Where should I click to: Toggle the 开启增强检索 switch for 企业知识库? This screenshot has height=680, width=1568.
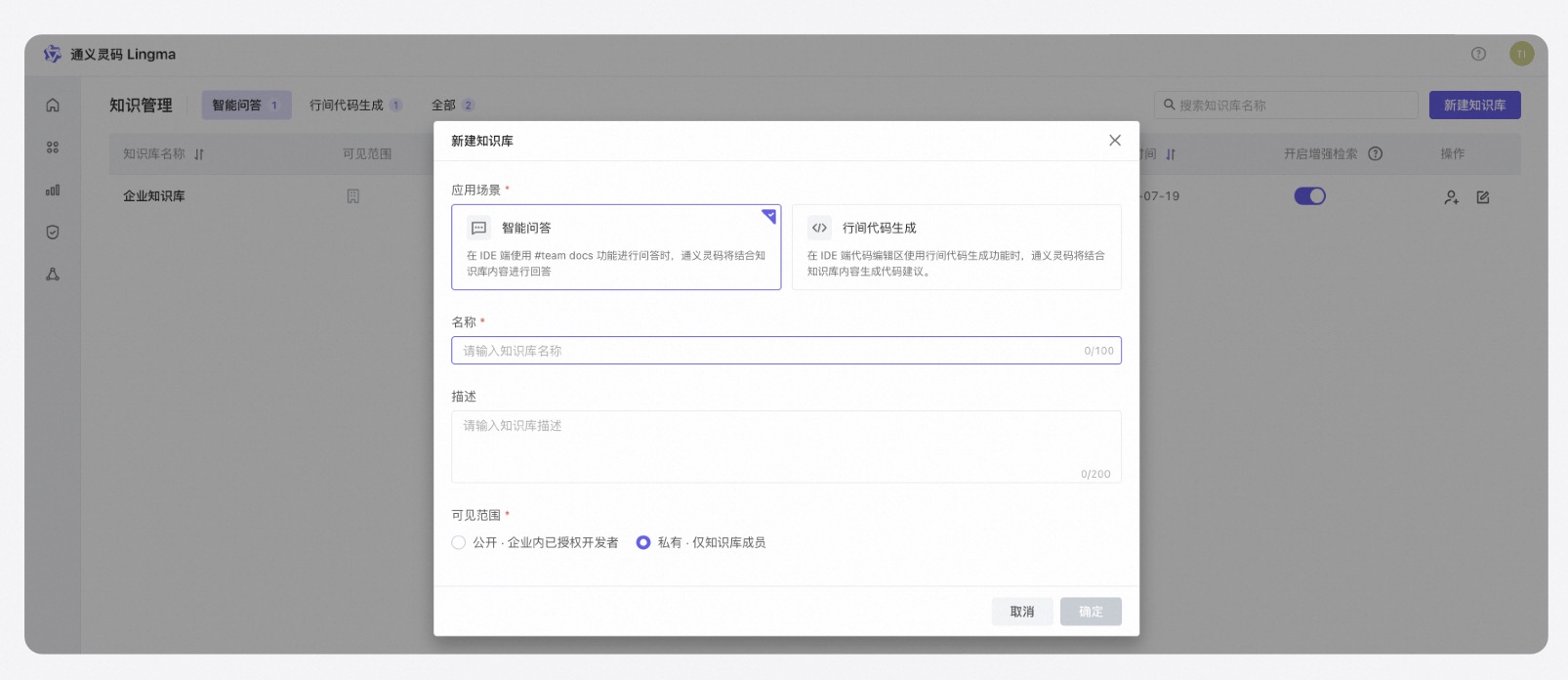pyautogui.click(x=1310, y=196)
